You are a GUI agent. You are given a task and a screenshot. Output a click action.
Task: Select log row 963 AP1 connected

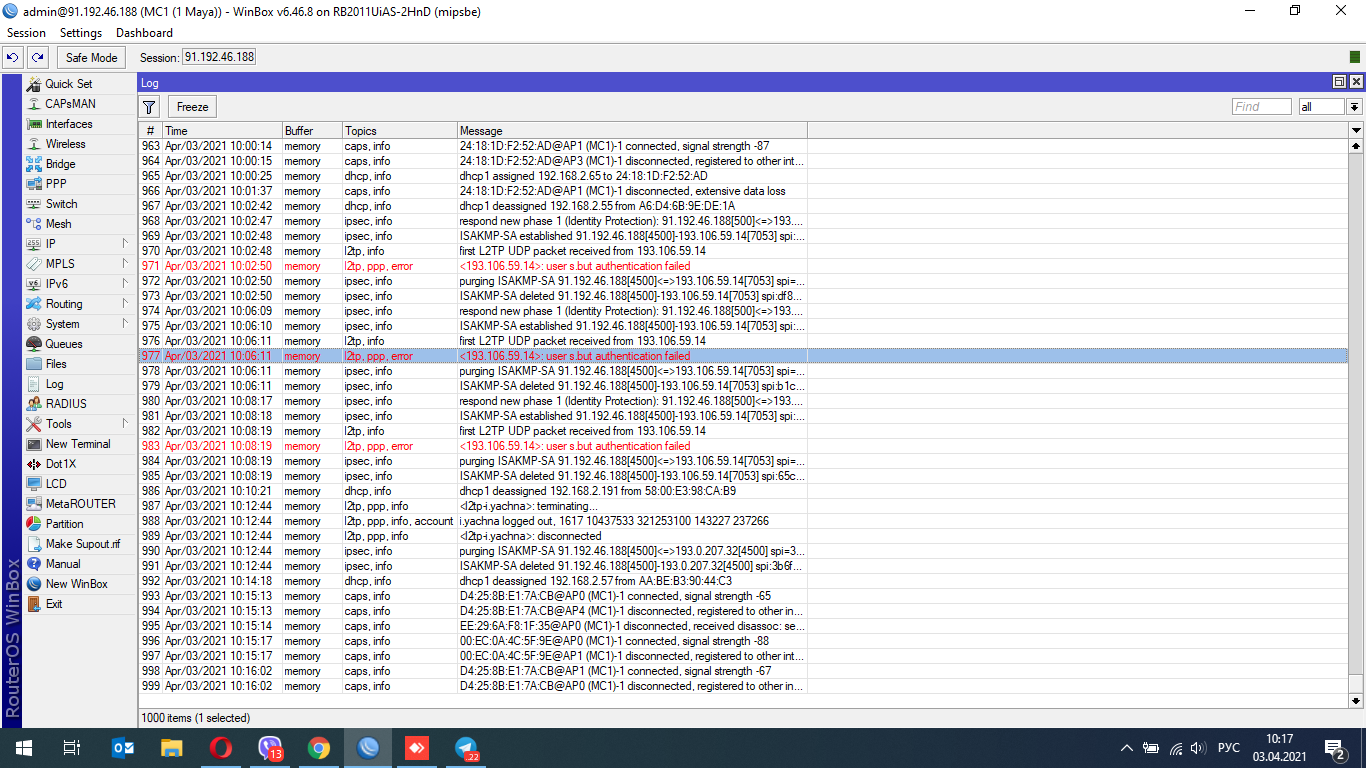743,146
